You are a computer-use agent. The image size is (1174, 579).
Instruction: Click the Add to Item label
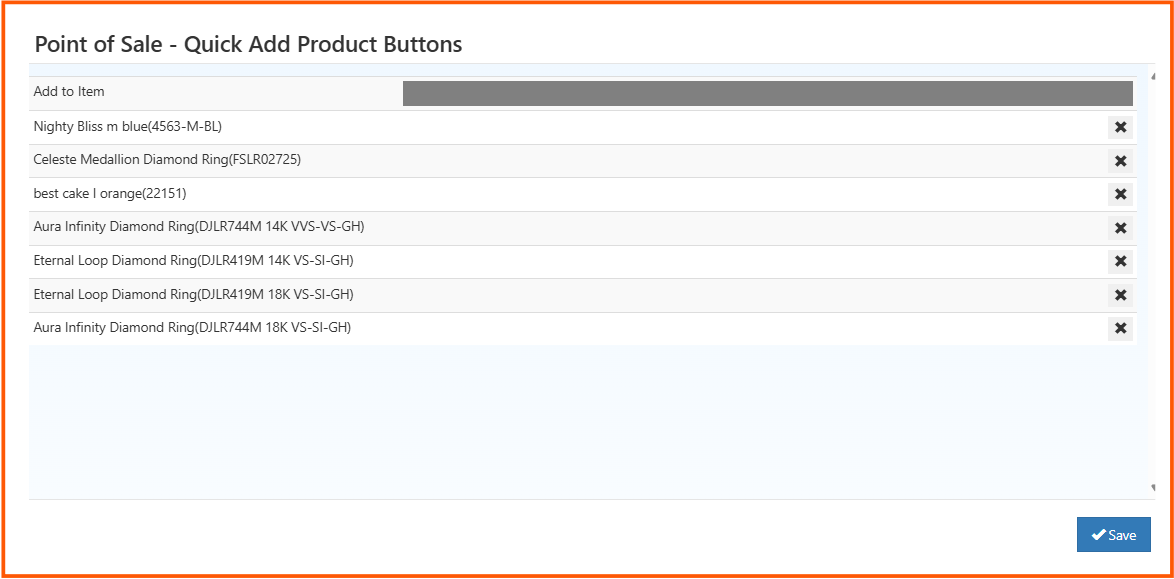[66, 91]
